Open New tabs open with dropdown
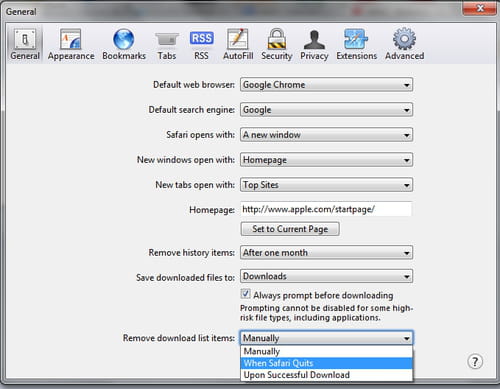Screen dimensions: 500x389 click(326, 185)
